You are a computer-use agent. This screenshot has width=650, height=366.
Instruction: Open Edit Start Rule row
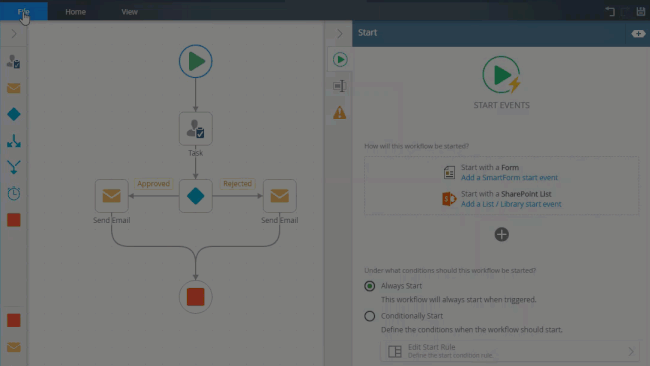509,351
